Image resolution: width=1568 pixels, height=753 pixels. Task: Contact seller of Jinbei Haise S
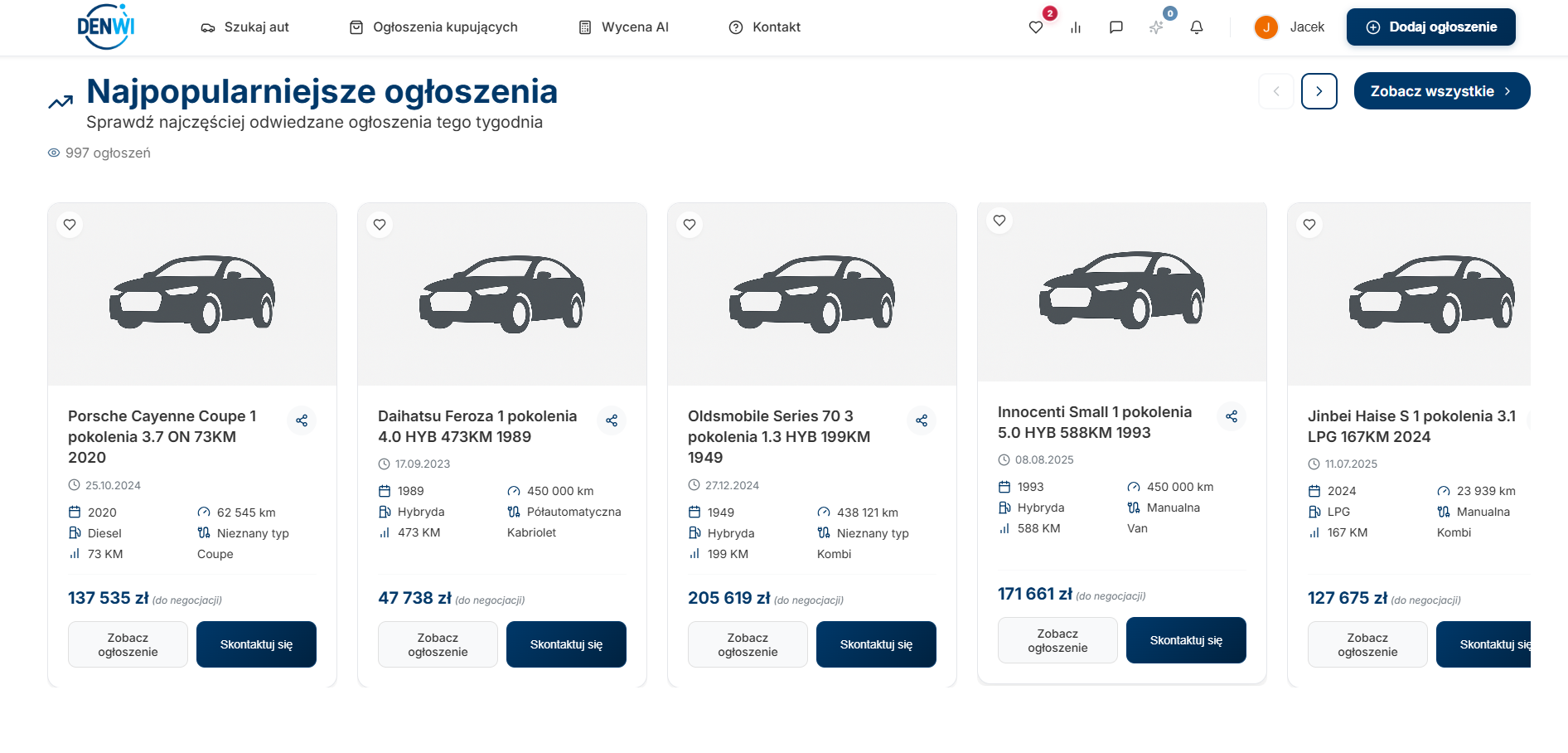coord(1483,644)
